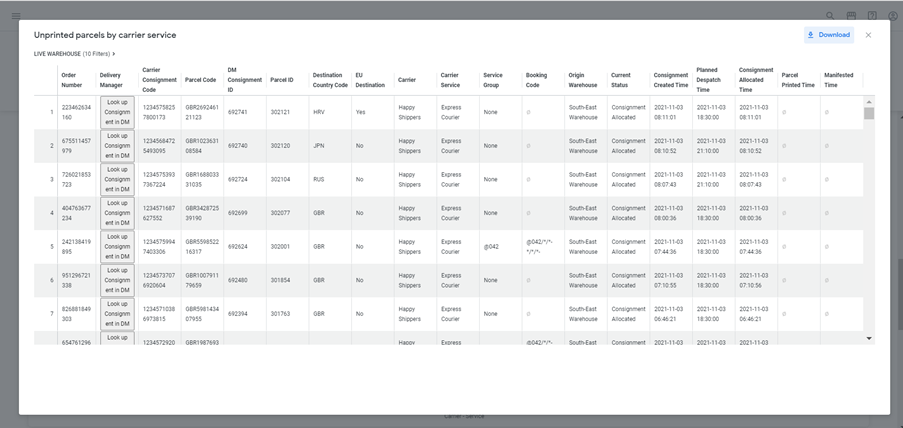Sort by Origin Warehouse column header

point(583,80)
